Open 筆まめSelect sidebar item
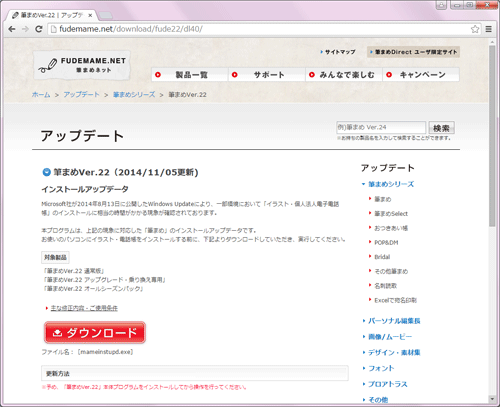Viewport: 500px width, 407px height. pyautogui.click(x=391, y=214)
